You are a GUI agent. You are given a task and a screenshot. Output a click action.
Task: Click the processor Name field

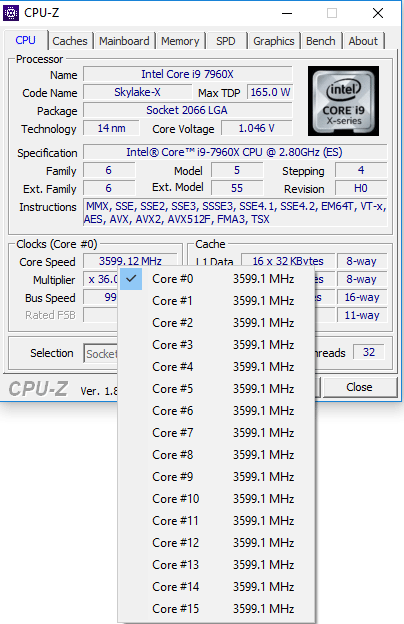(x=187, y=74)
